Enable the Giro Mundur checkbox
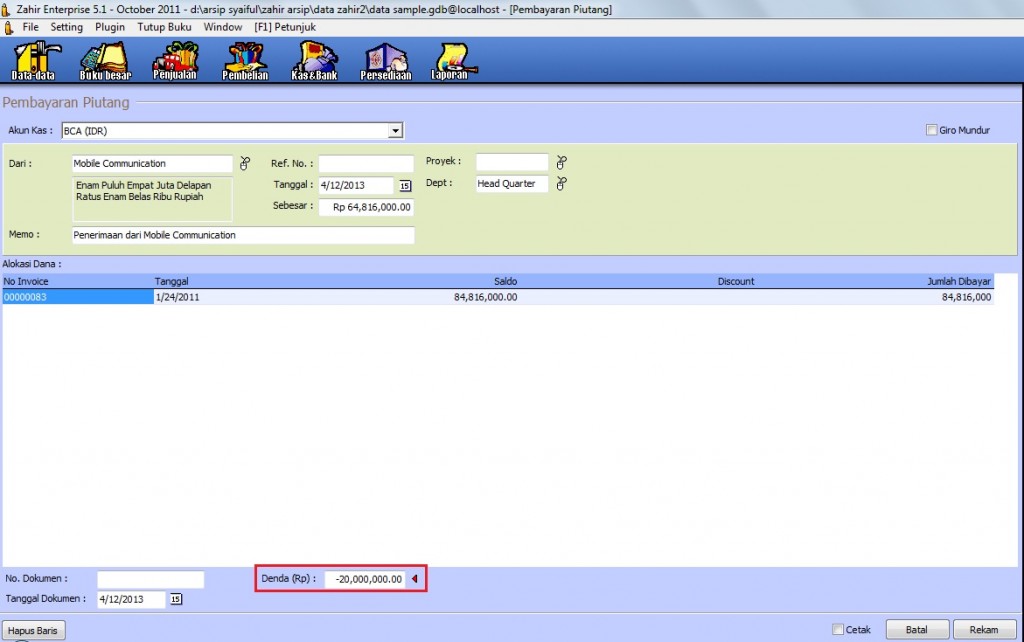Viewport: 1024px width, 642px height. [x=932, y=130]
